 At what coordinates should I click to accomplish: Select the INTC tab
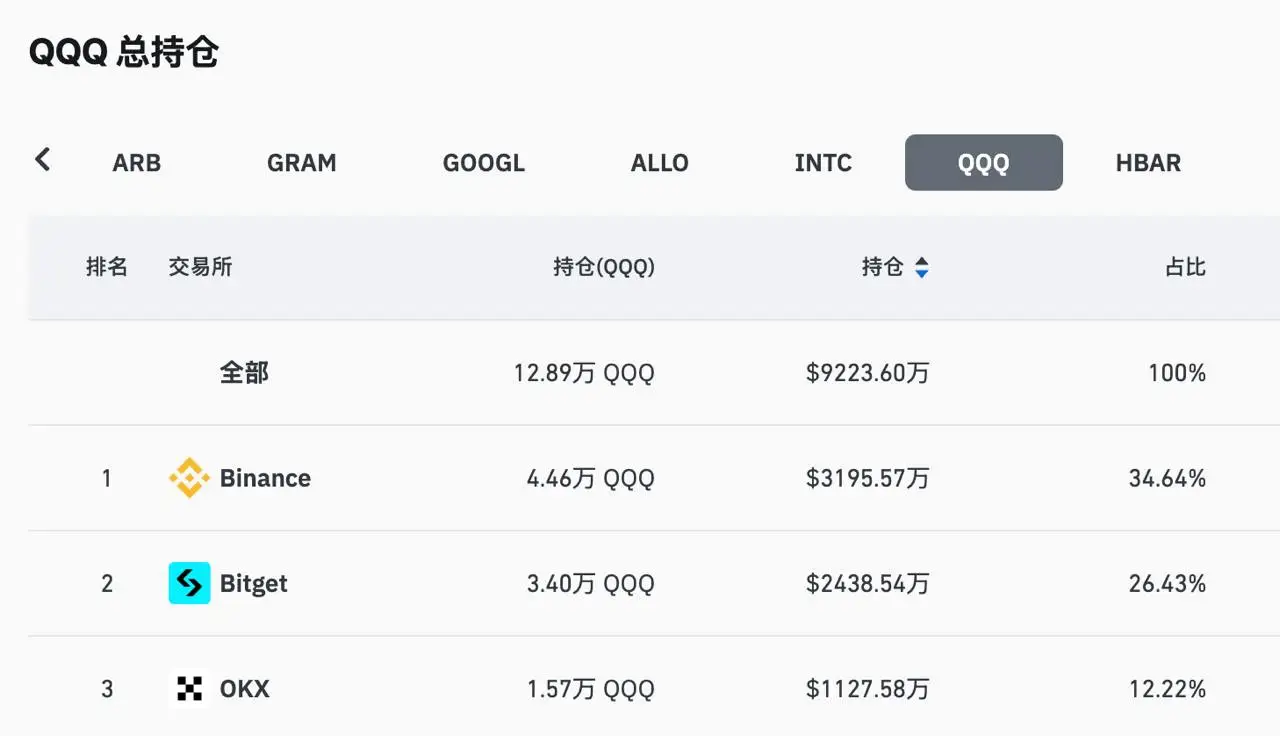[823, 163]
